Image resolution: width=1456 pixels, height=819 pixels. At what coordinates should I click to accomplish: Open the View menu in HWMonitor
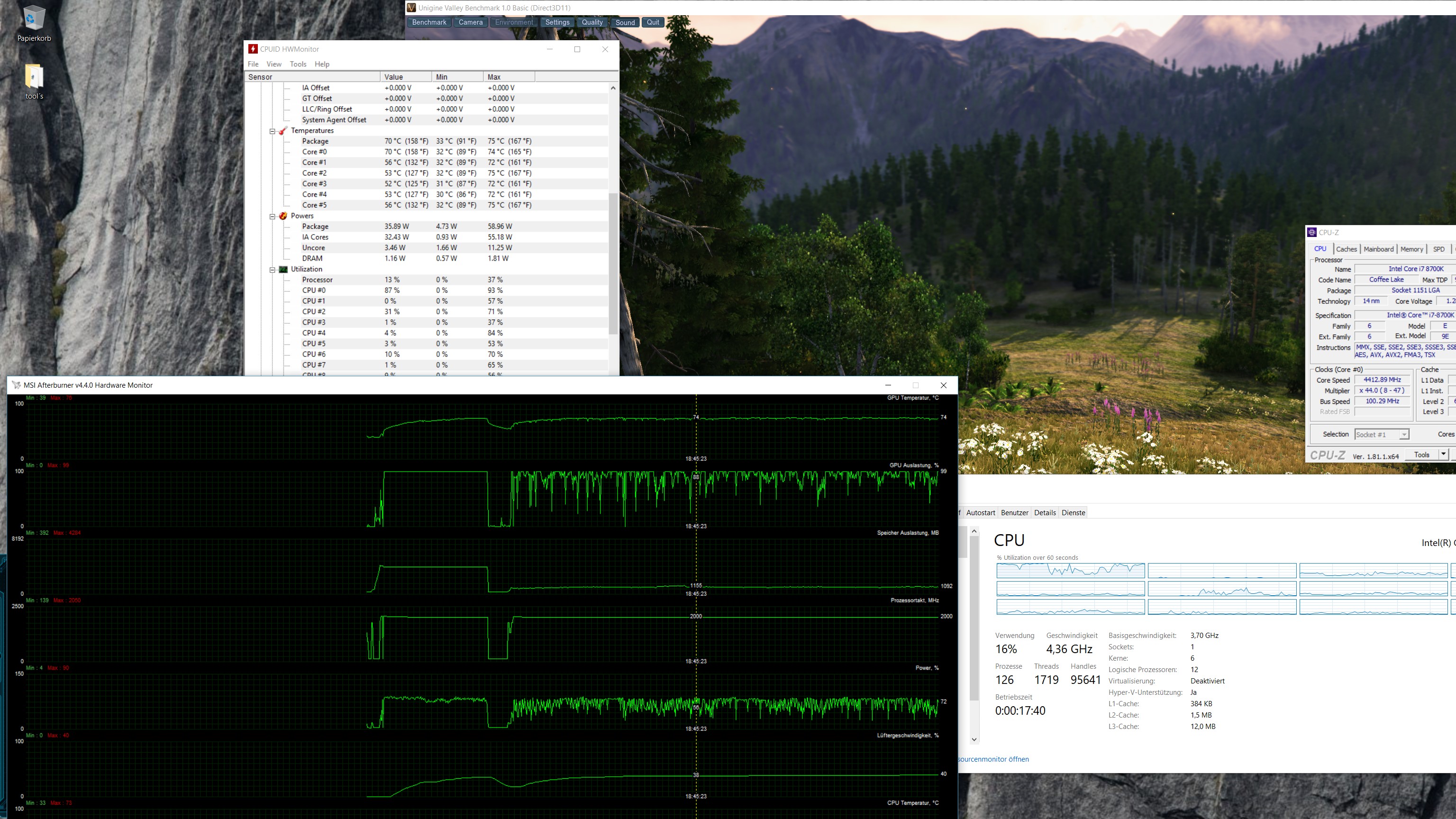pos(273,64)
